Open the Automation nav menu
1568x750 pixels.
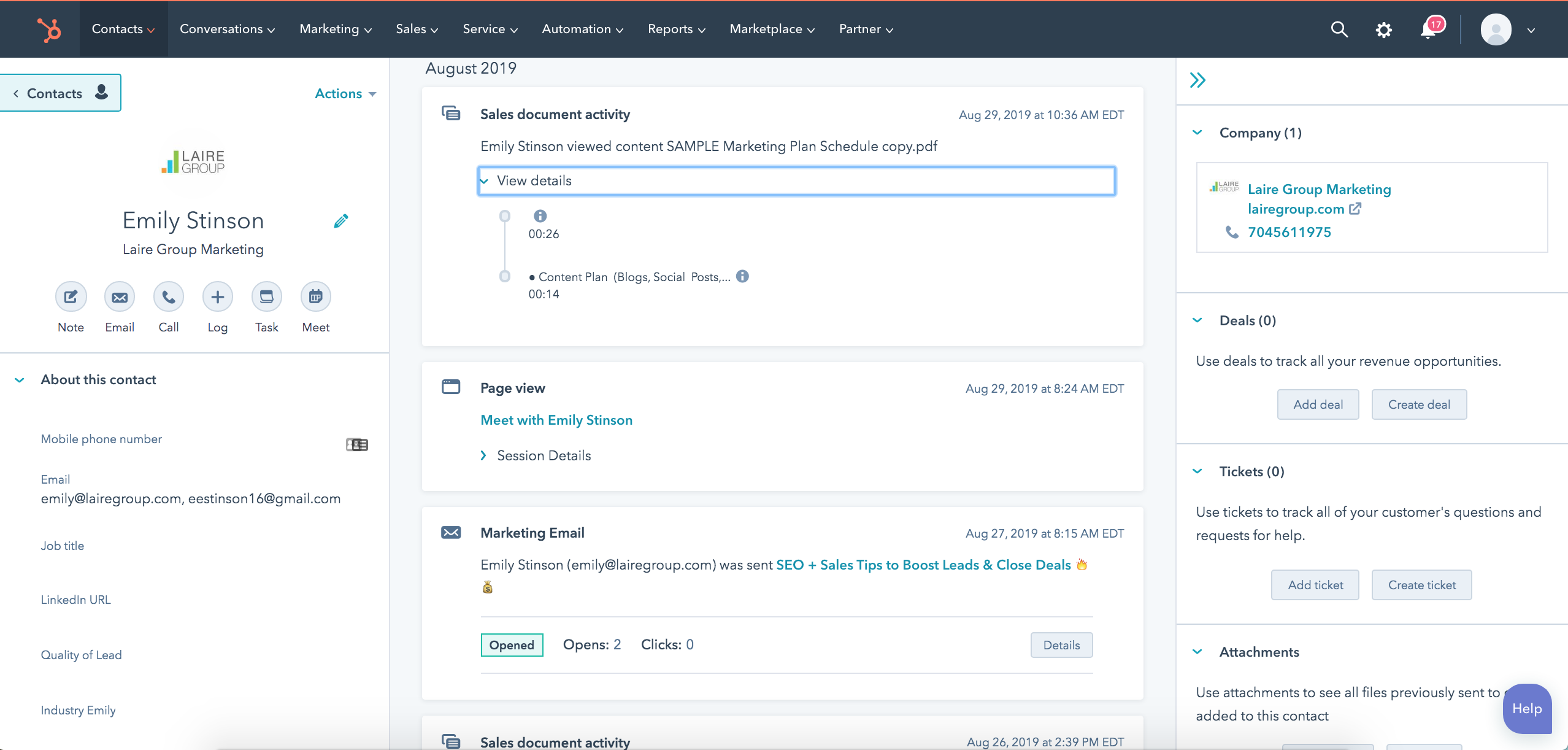click(x=582, y=29)
